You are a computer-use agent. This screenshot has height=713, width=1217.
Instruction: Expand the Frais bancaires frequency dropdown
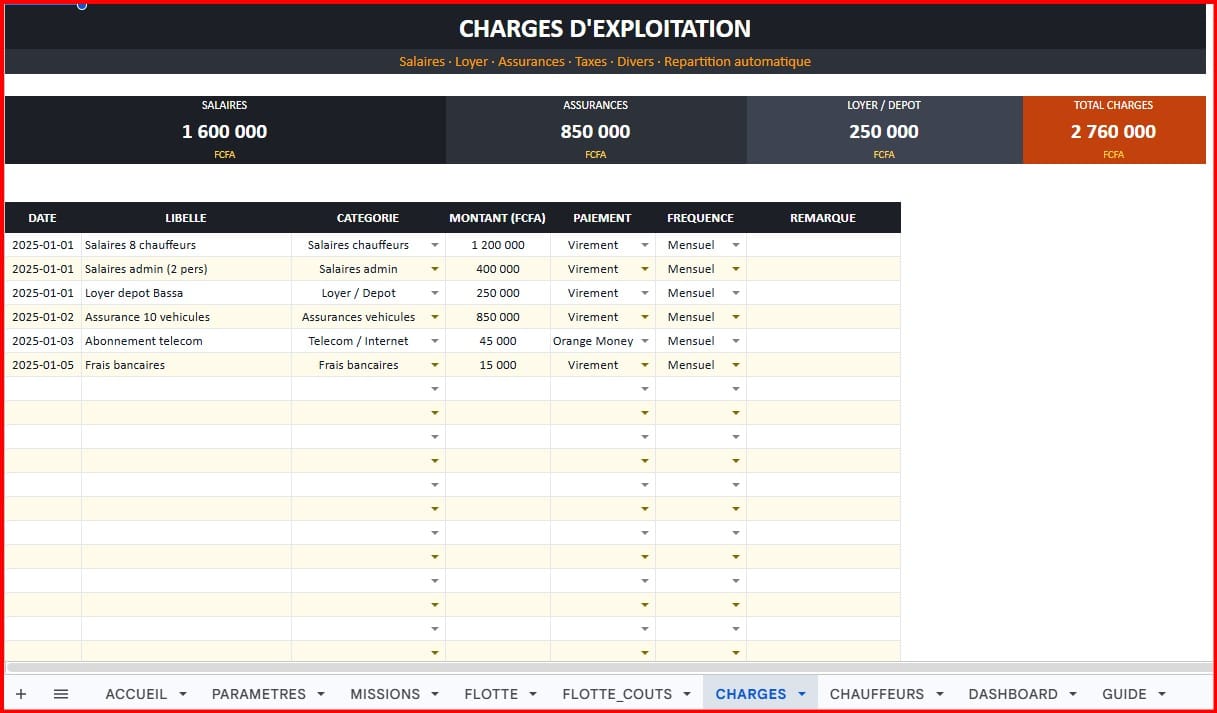736,365
